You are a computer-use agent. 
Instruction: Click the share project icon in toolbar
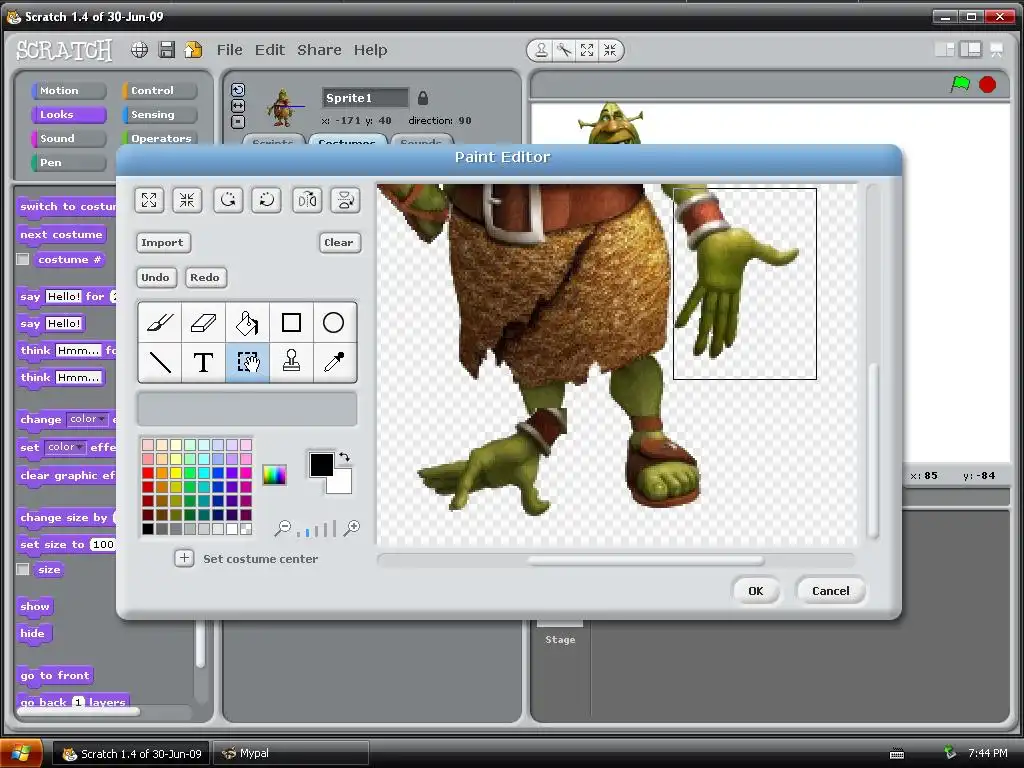pos(193,50)
